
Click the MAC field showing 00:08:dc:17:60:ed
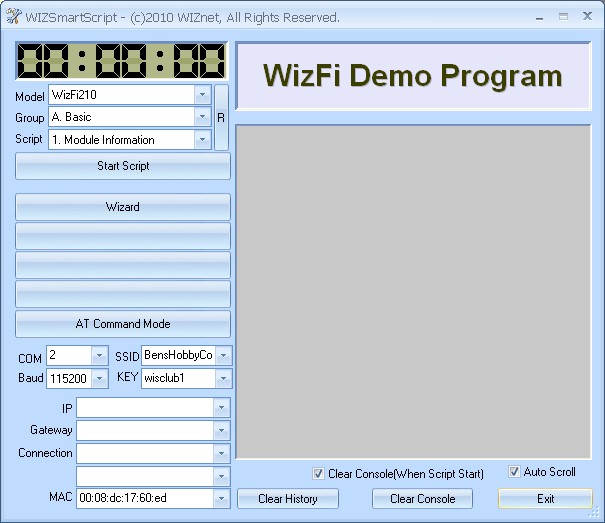(x=145, y=498)
